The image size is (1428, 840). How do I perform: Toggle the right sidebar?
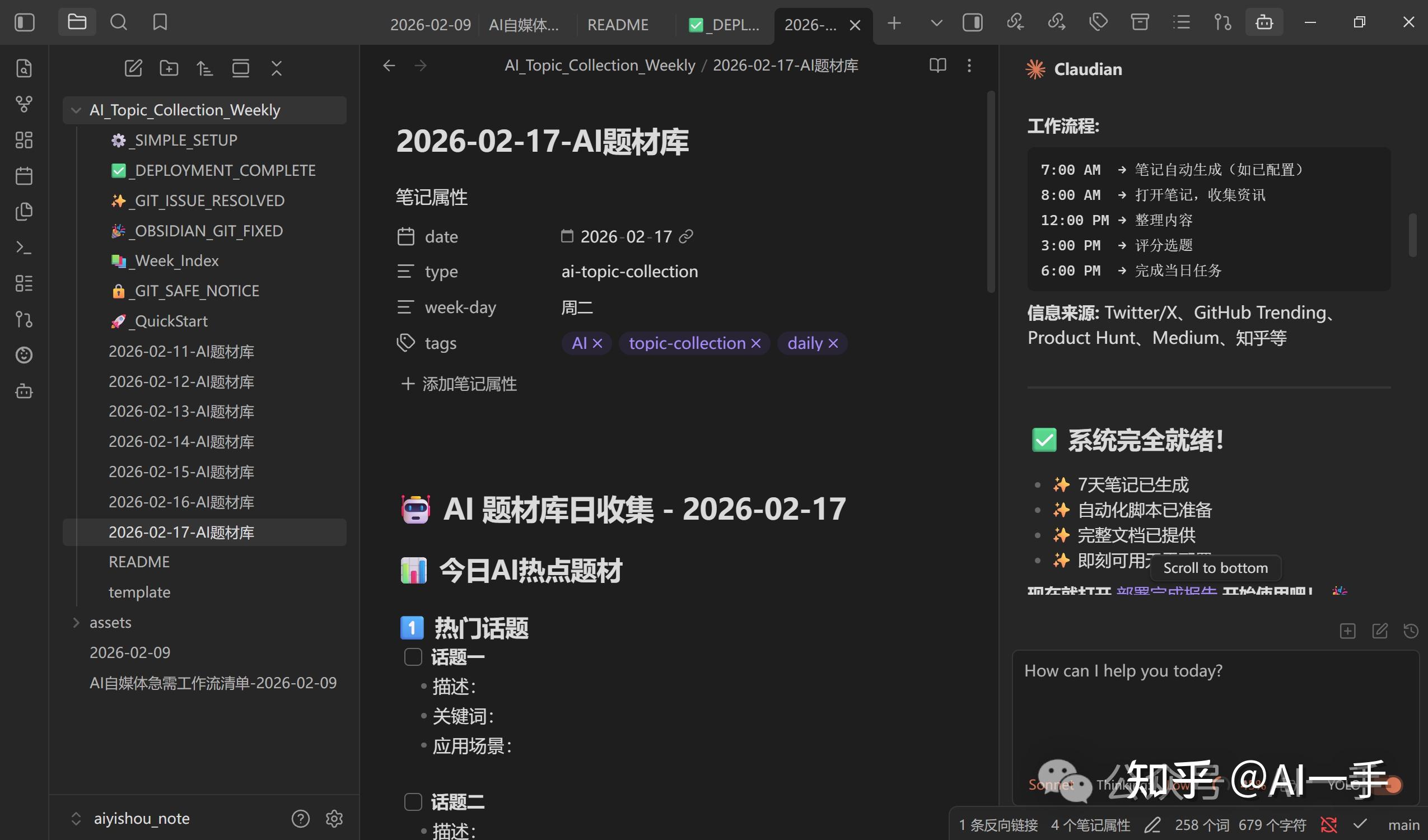tap(972, 22)
